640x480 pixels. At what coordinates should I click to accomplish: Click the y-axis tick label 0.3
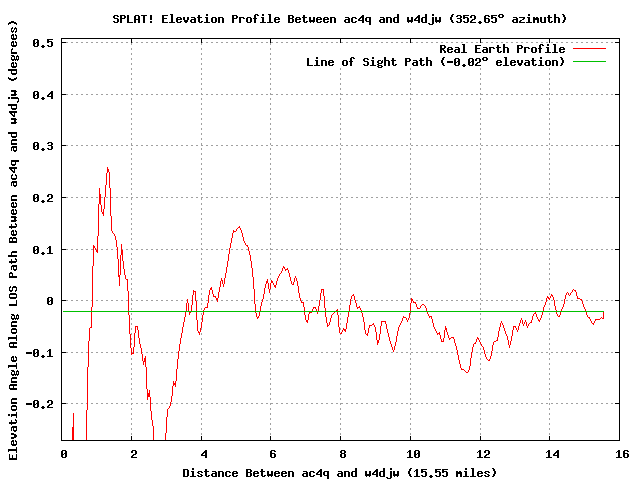pos(43,146)
